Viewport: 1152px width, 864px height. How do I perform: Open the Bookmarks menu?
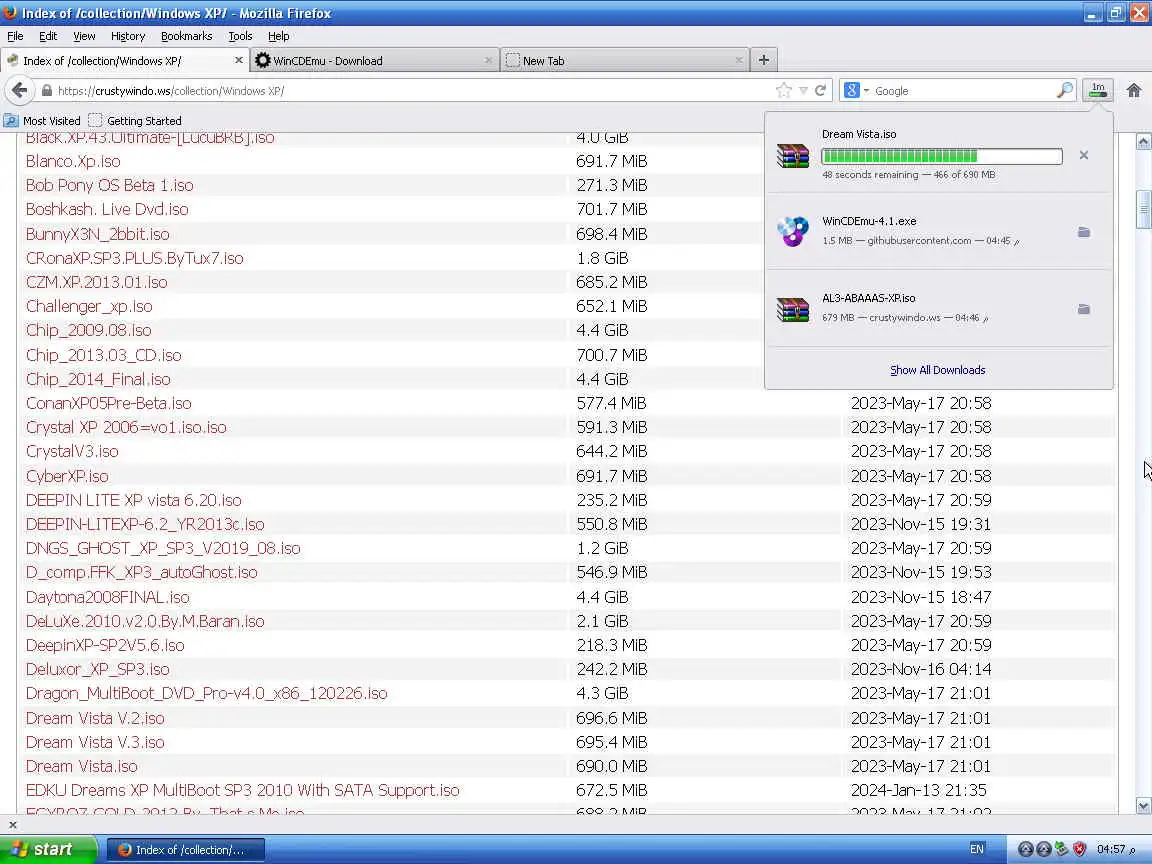point(186,36)
